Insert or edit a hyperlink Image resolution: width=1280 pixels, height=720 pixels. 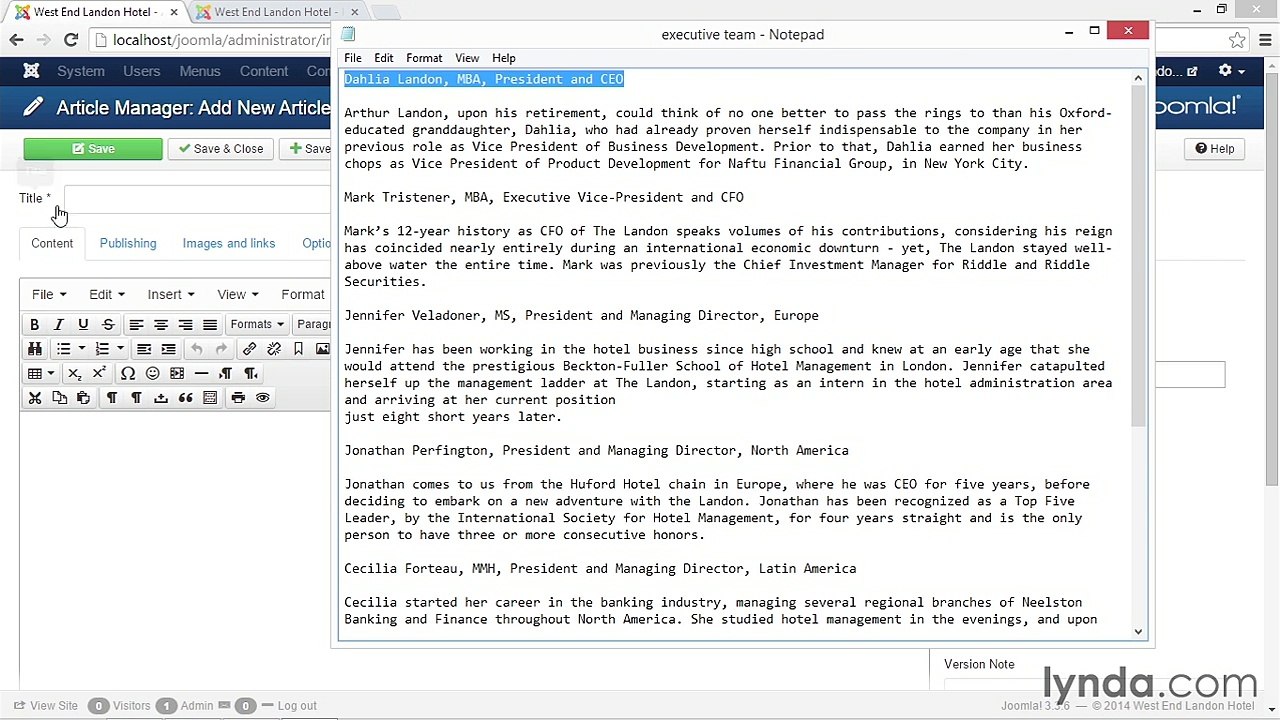(249, 349)
